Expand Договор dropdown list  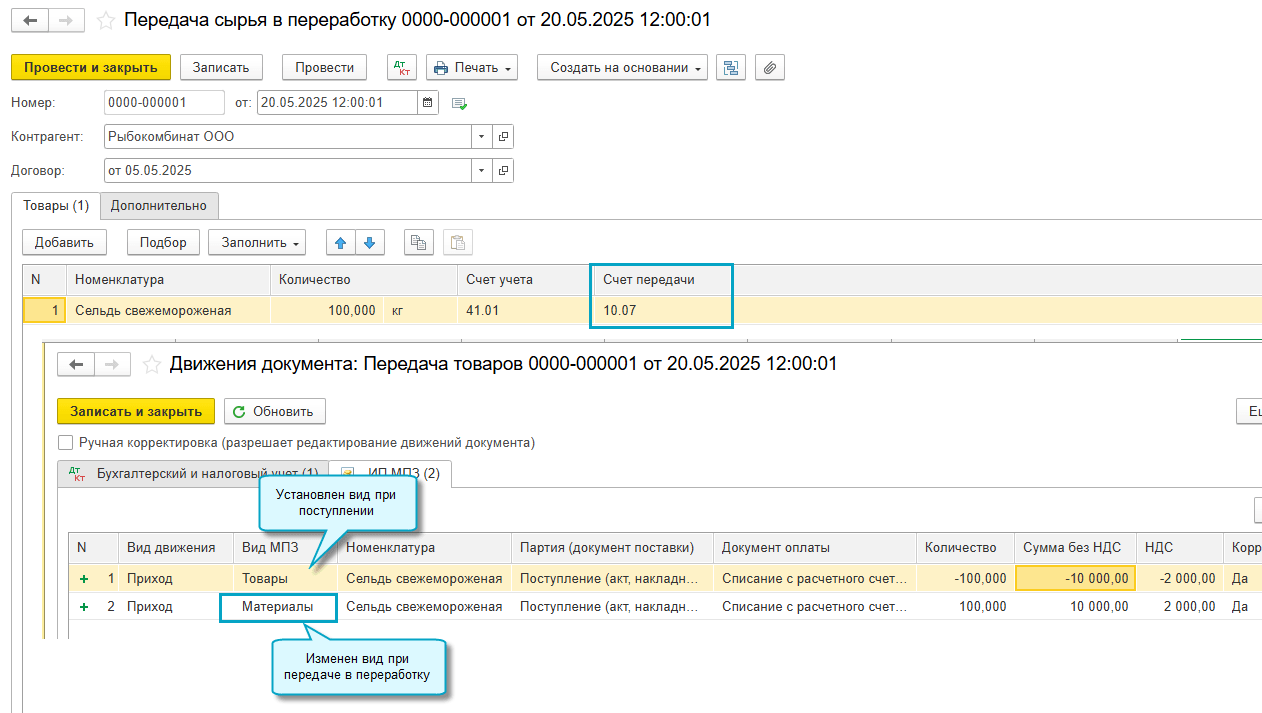point(482,171)
